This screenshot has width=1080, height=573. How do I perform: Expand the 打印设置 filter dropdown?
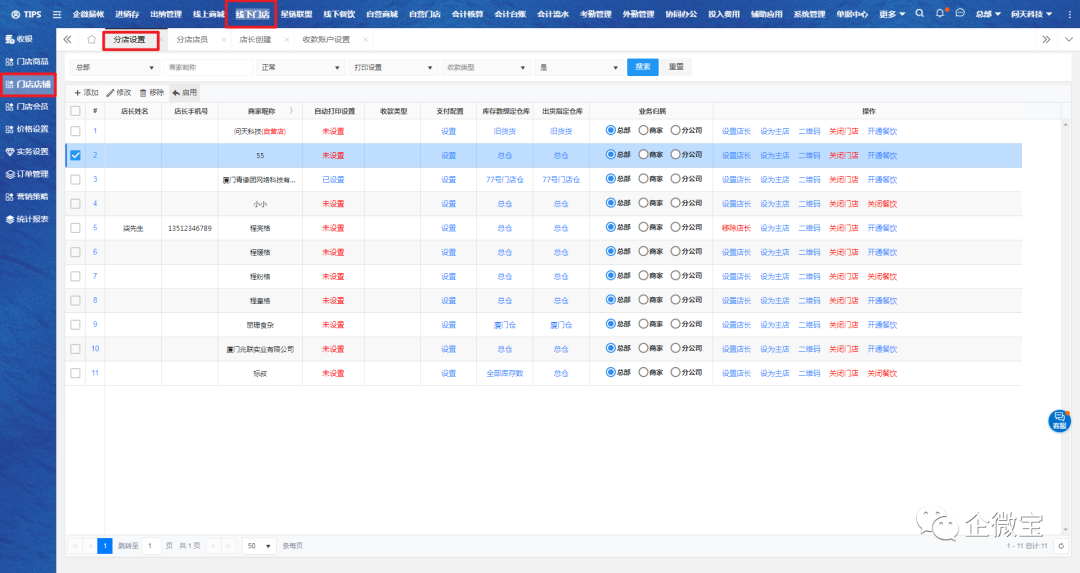tap(391, 67)
